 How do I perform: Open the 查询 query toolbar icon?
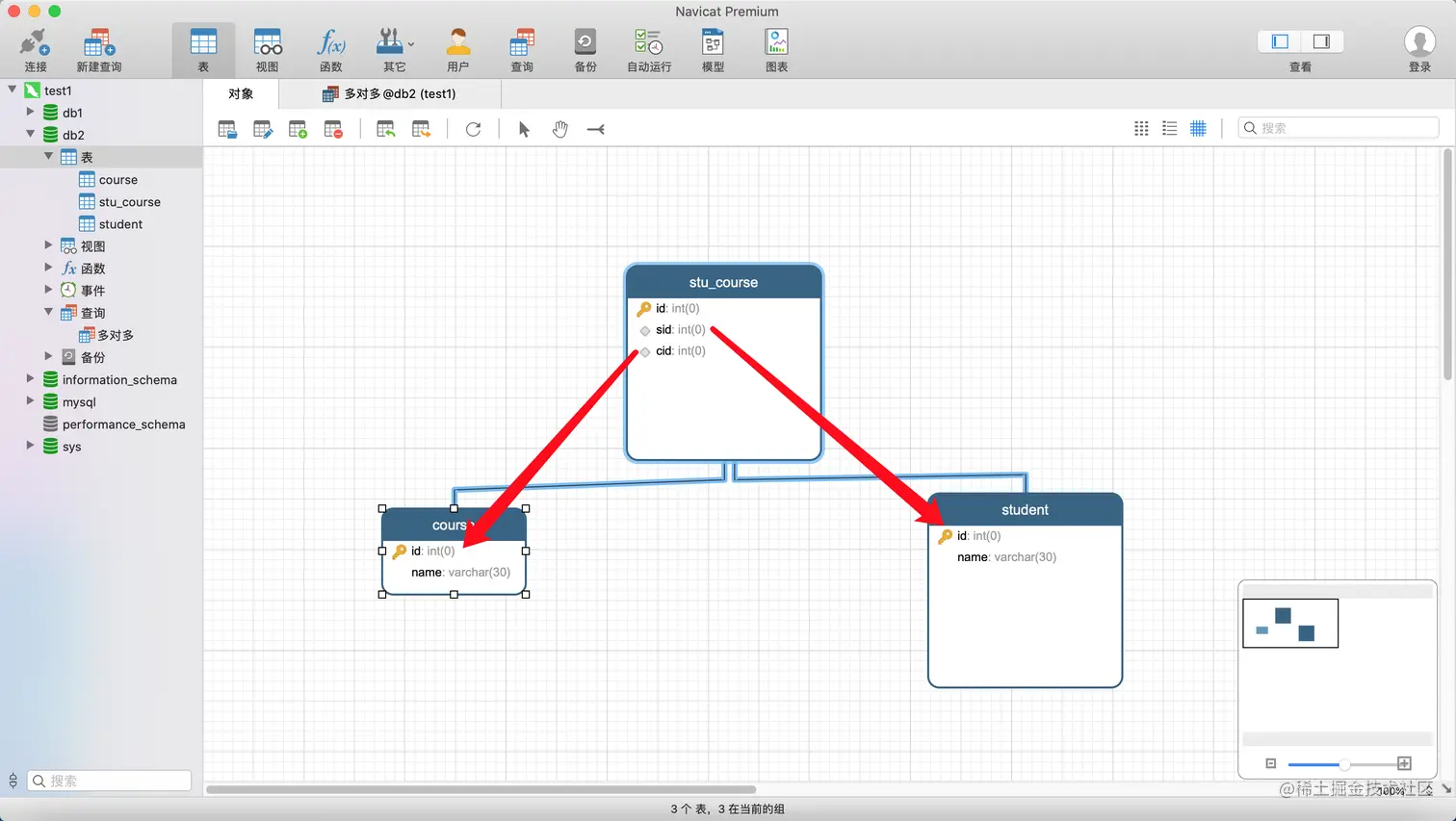coord(522,50)
